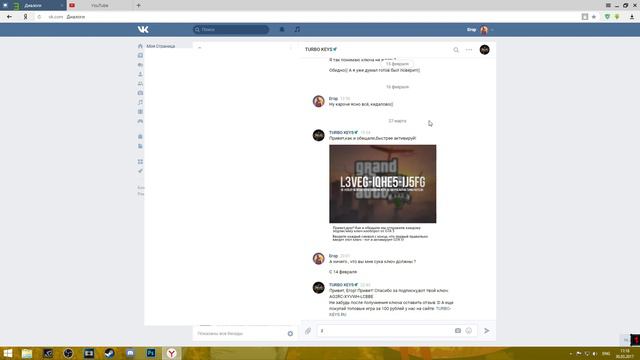Open Photoshop from taskbar
This screenshot has height=360, width=640.
pos(151,353)
